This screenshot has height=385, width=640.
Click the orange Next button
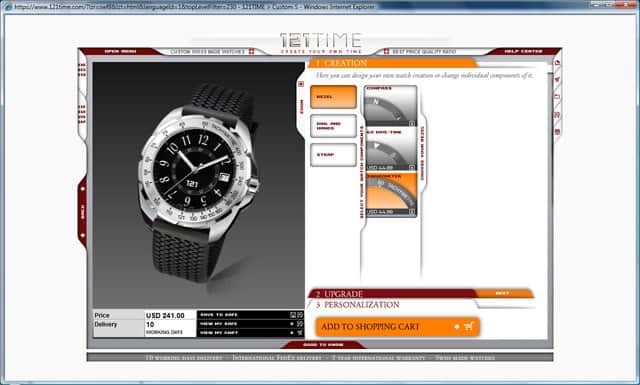pos(503,293)
